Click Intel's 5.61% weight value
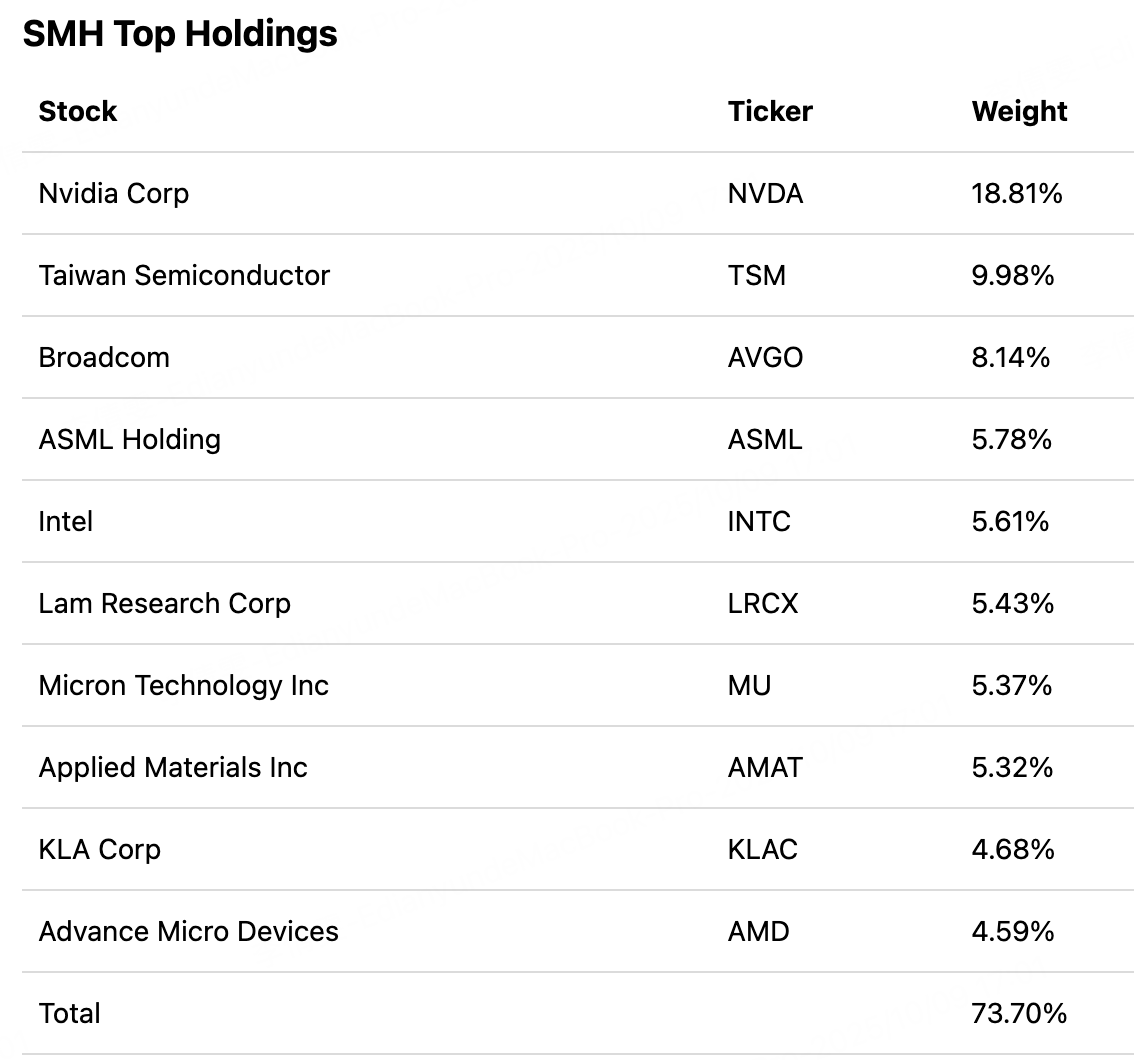1134x1060 pixels. (x=1010, y=521)
